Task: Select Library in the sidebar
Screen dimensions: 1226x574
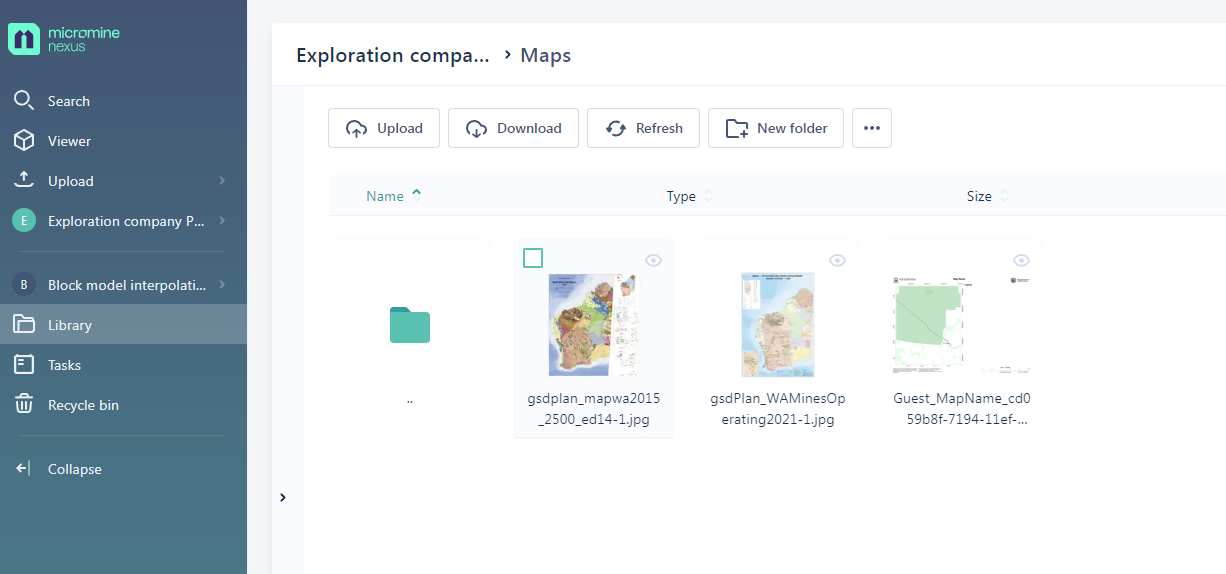Action: 70,325
